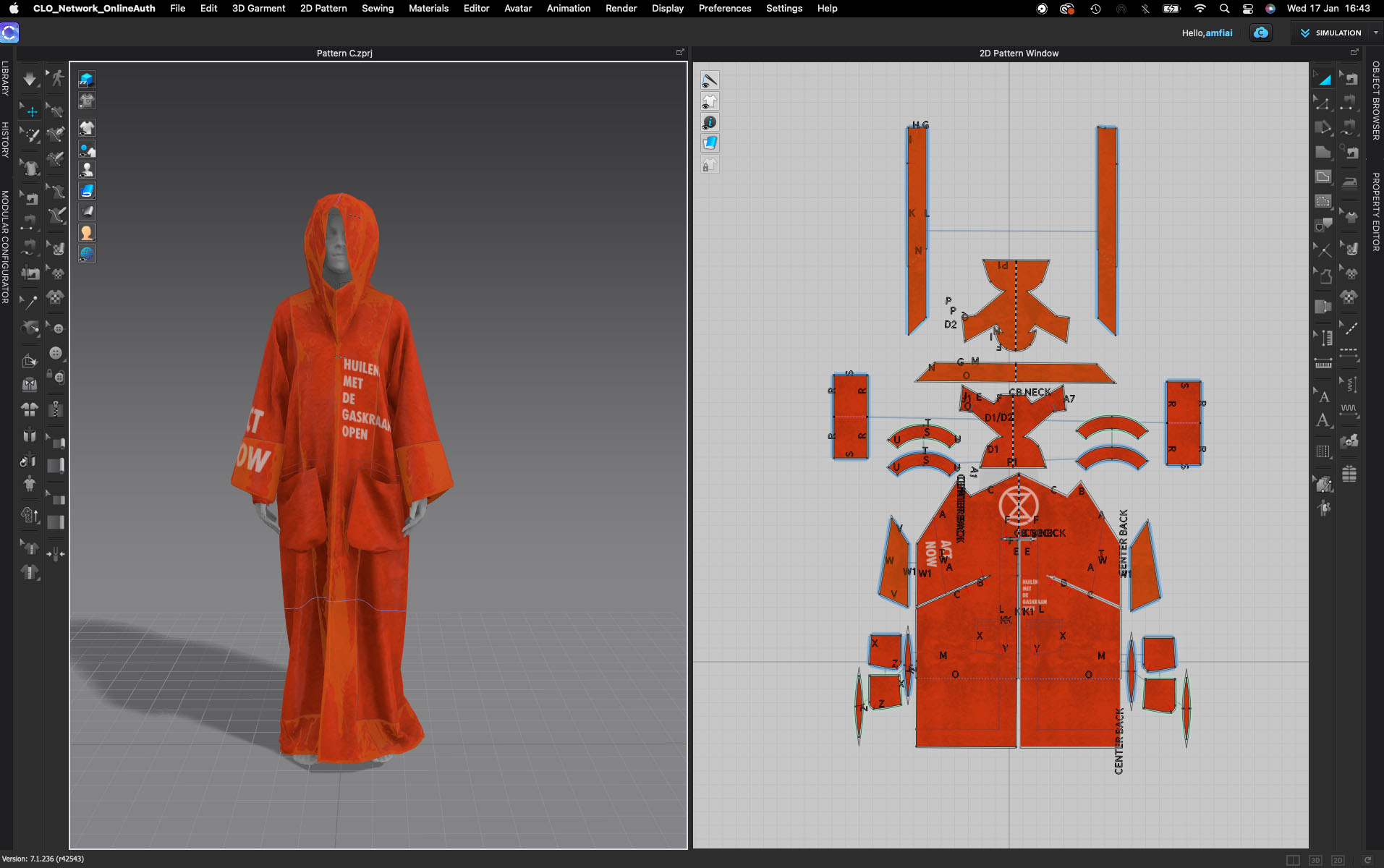Screen dimensions: 1384x868
Task: Switch to 3D-only layout in status bar
Action: coord(1315,860)
